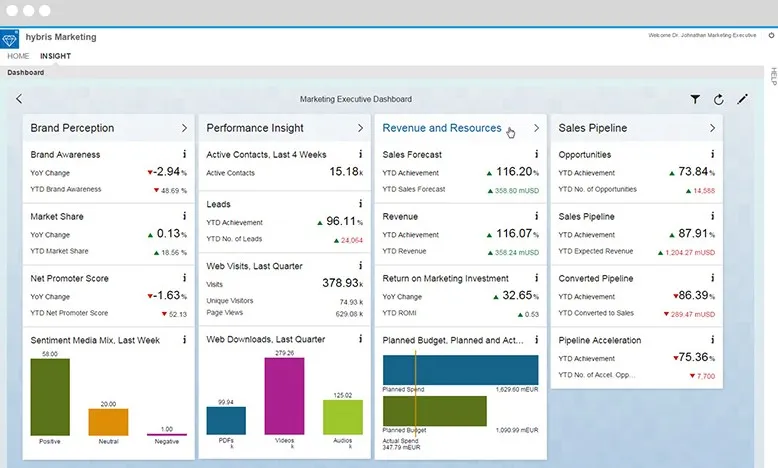
Task: Open info for Active Contacts tile
Action: click(x=361, y=154)
